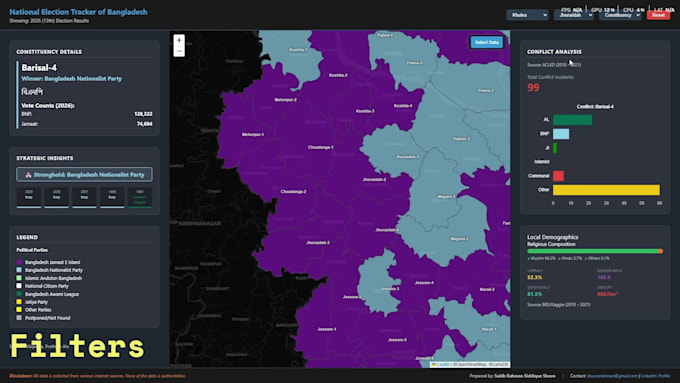
Task: Click Bangladesh Nationalist Party light-blue swatch
Action: click(x=19, y=270)
